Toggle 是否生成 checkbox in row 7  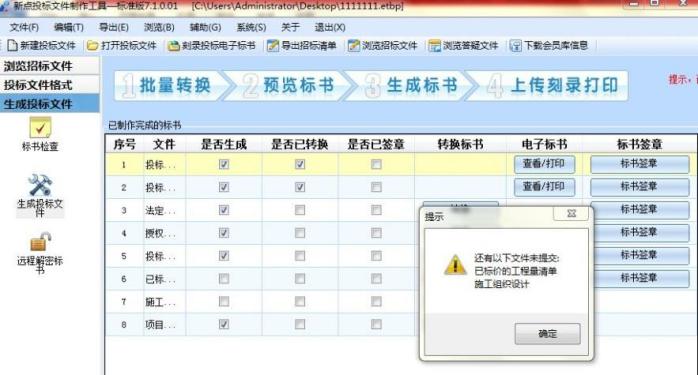coord(224,302)
